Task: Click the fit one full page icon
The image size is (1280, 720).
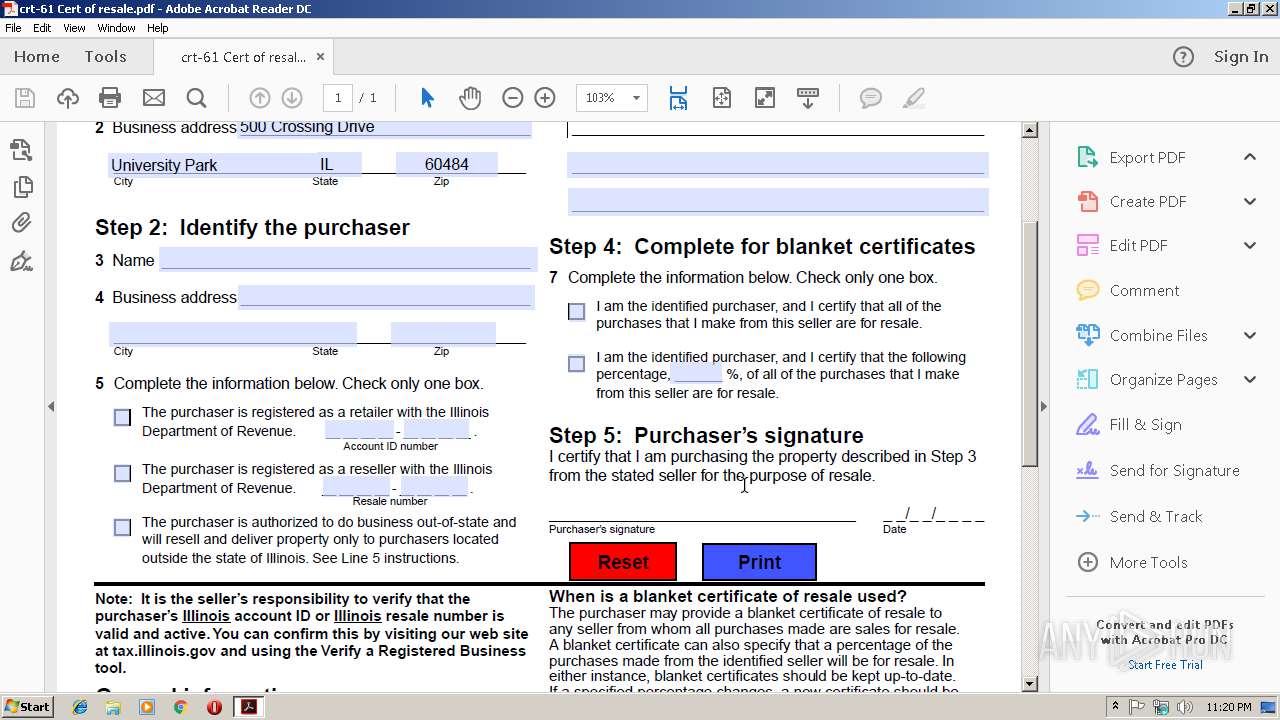Action: coord(722,98)
